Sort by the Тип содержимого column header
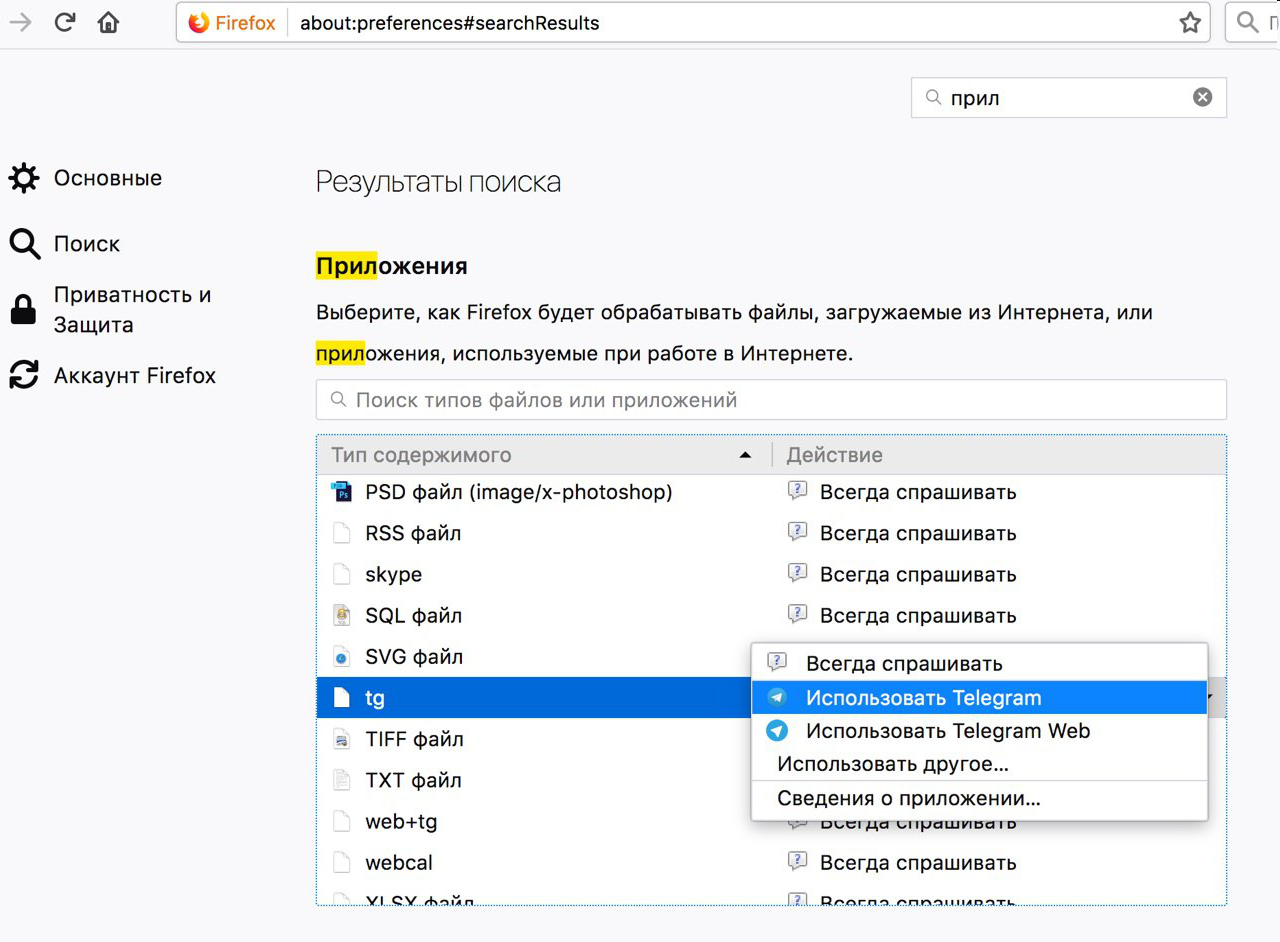The image size is (1280, 942). [544, 455]
